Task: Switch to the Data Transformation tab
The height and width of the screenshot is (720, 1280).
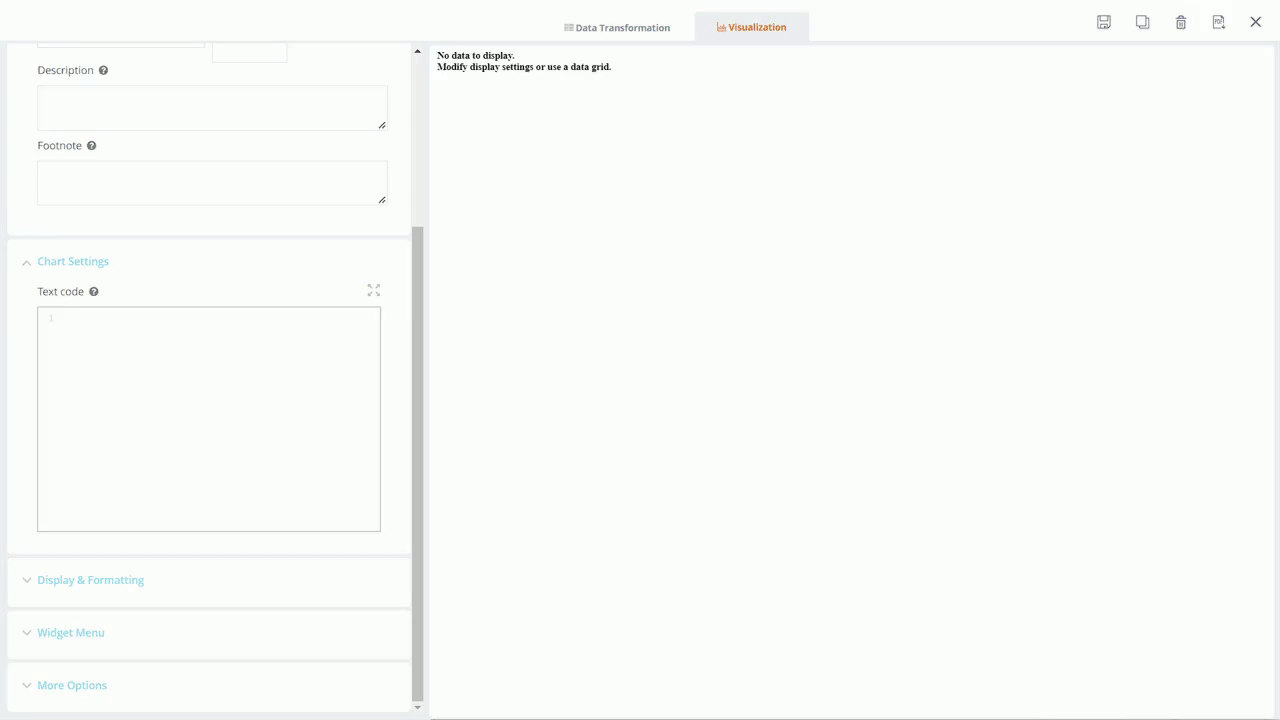Action: [x=617, y=27]
